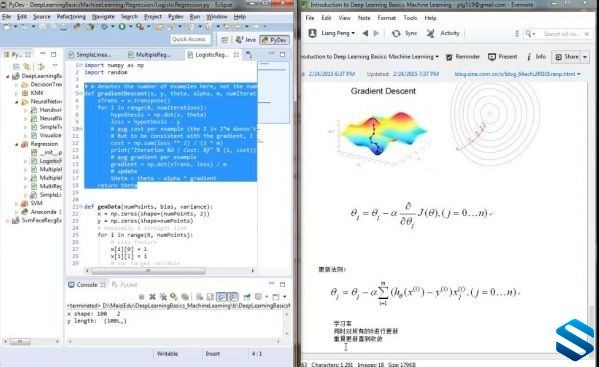599x367 pixels.
Task: Open the Share button dropdown arrow
Action: pos(585,57)
